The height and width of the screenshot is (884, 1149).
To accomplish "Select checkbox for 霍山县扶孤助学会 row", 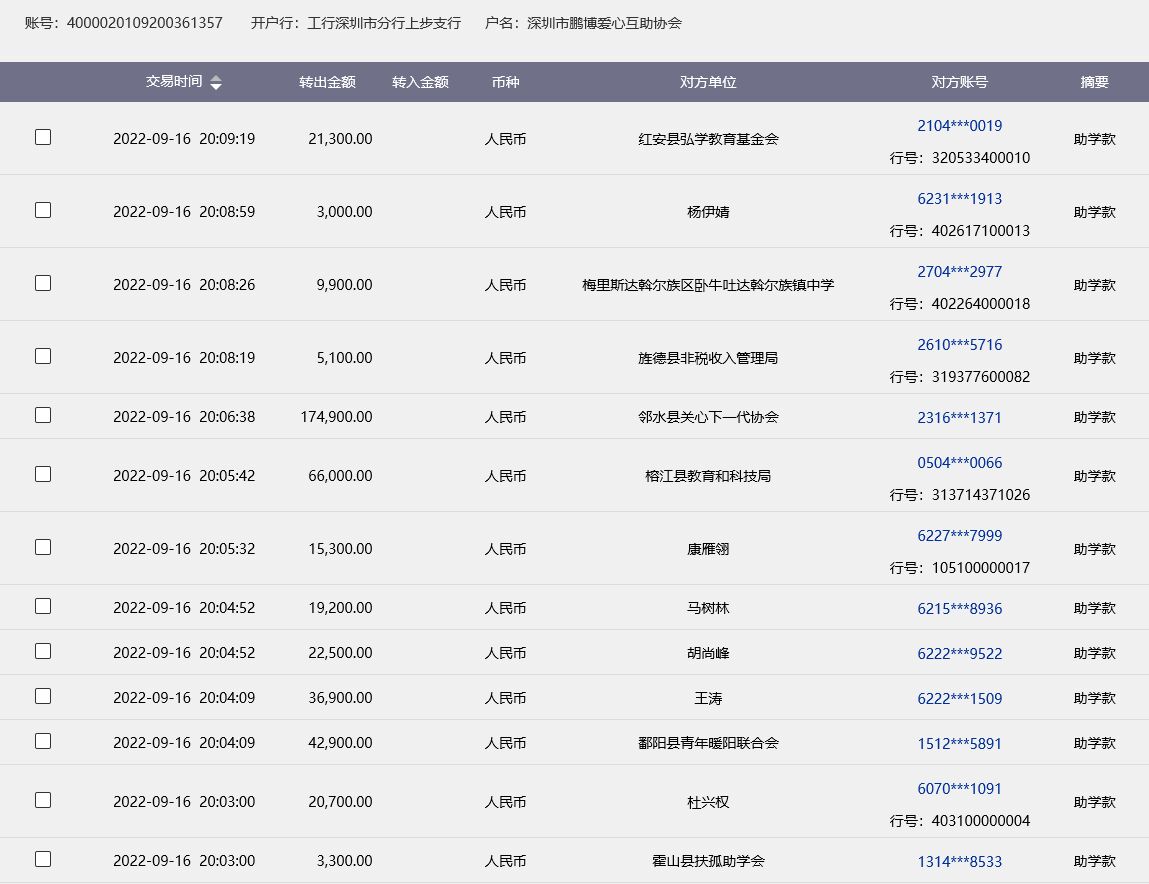I will (x=43, y=859).
